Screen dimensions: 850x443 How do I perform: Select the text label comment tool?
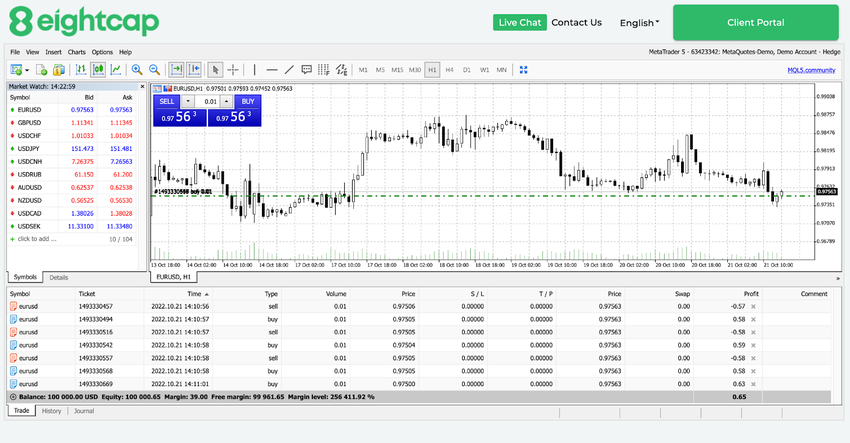[x=307, y=70]
